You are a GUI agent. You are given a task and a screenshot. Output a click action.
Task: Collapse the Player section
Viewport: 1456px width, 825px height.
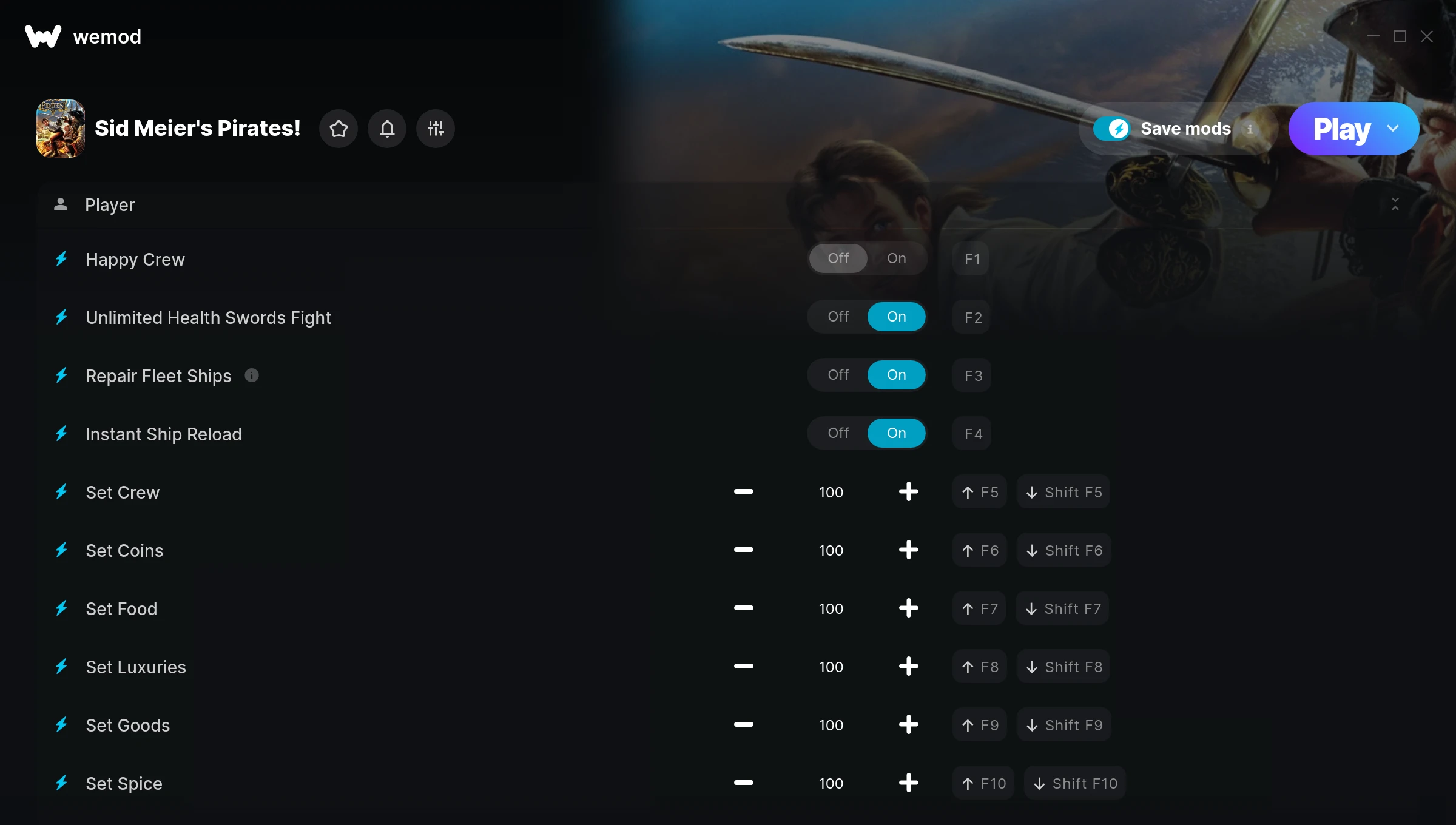(1395, 204)
